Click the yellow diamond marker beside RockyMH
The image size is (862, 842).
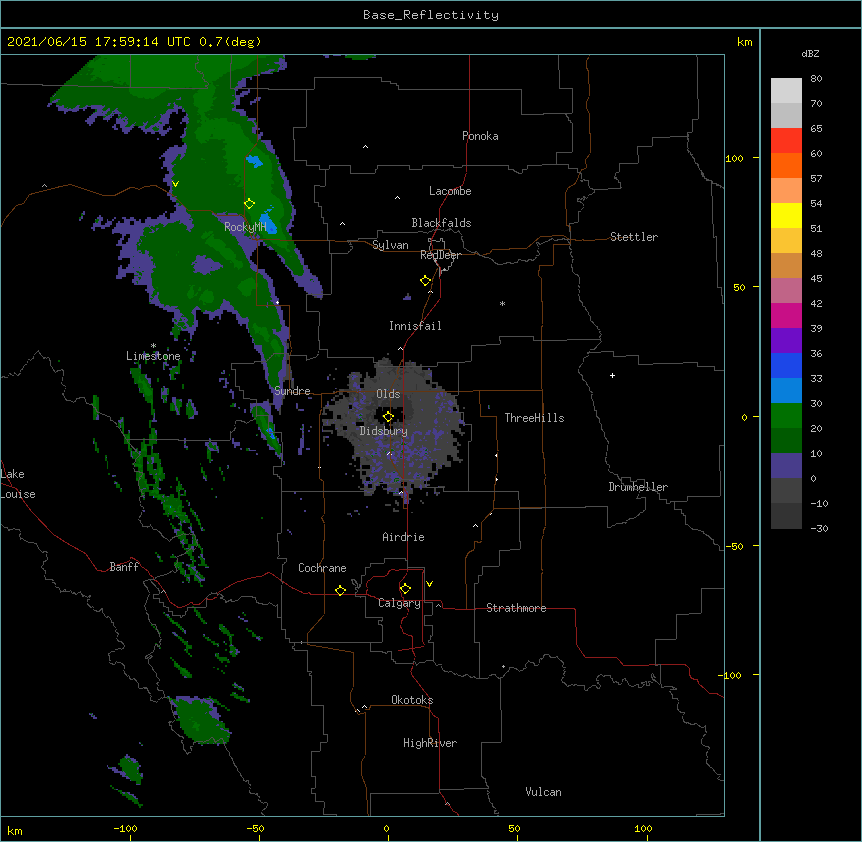tap(249, 204)
